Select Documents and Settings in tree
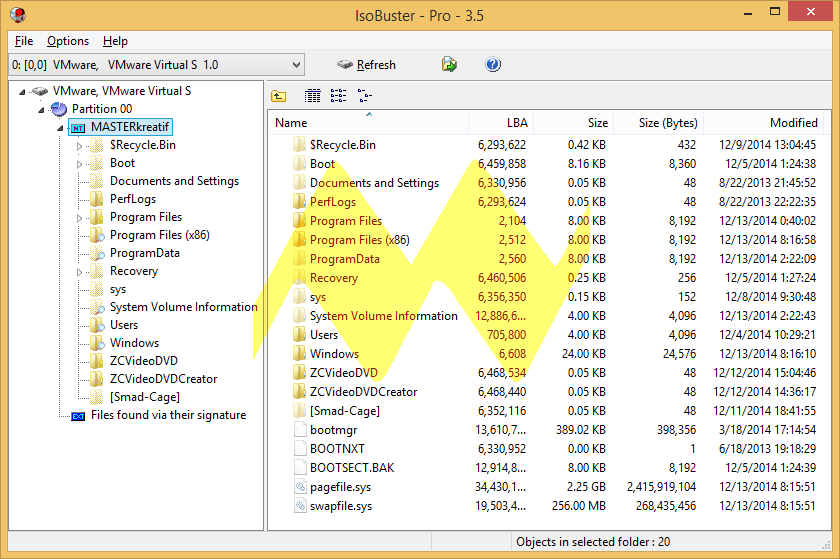 point(174,181)
